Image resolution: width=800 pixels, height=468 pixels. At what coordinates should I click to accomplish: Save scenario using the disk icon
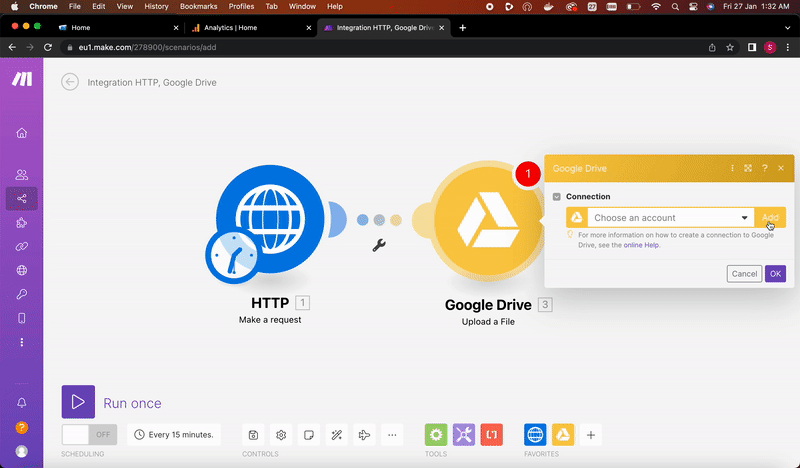pos(253,435)
